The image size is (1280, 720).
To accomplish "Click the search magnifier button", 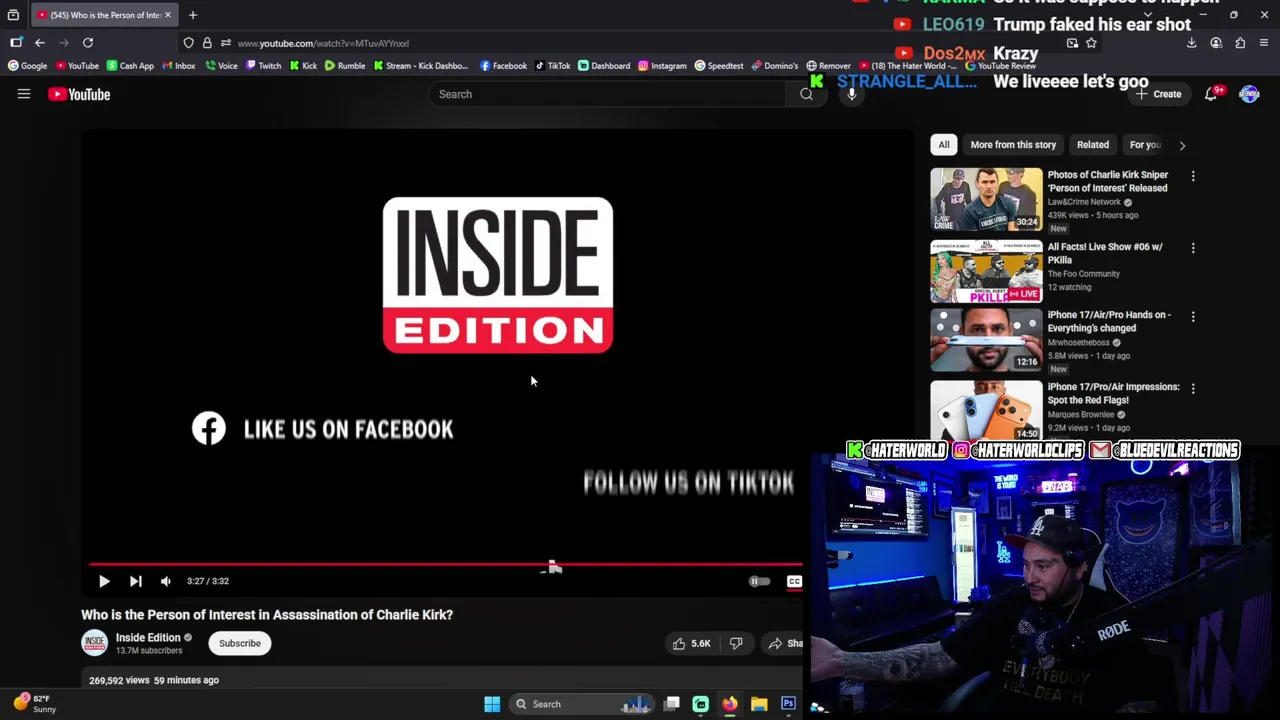I will [x=806, y=94].
